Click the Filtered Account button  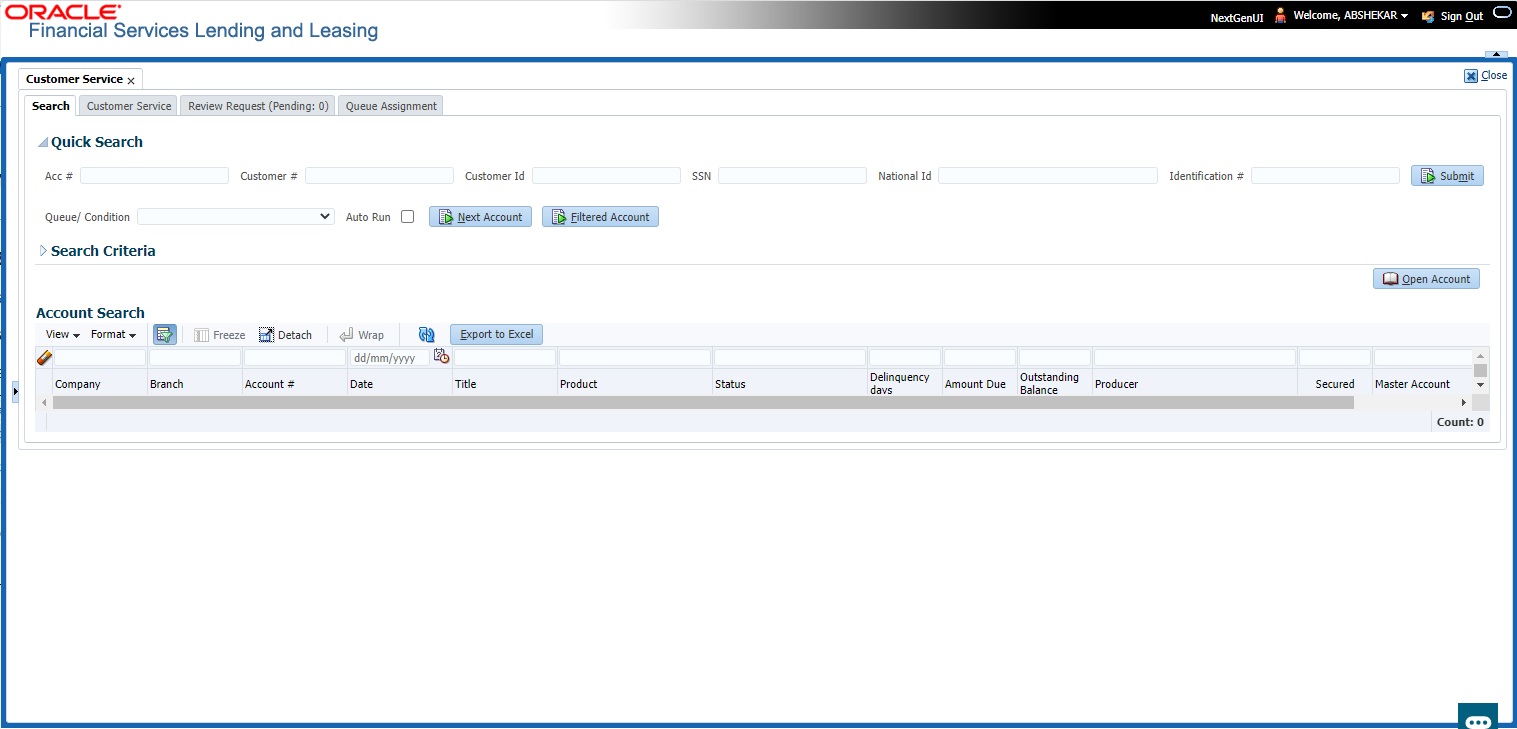[x=600, y=217]
